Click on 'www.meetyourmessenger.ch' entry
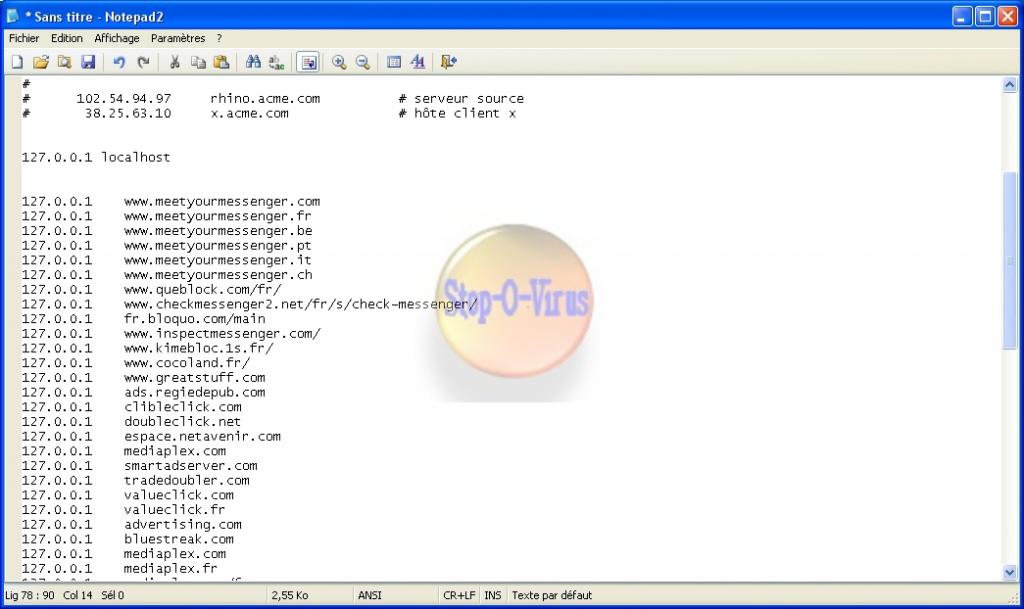The image size is (1024, 609). 218,275
